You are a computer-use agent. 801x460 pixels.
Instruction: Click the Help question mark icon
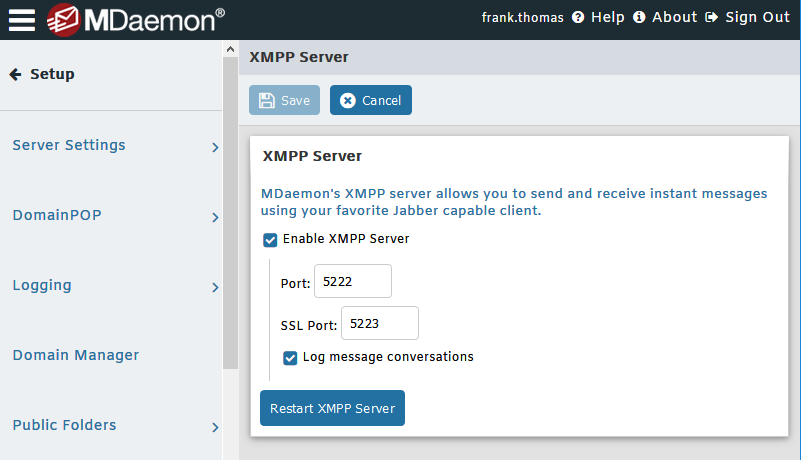click(578, 18)
